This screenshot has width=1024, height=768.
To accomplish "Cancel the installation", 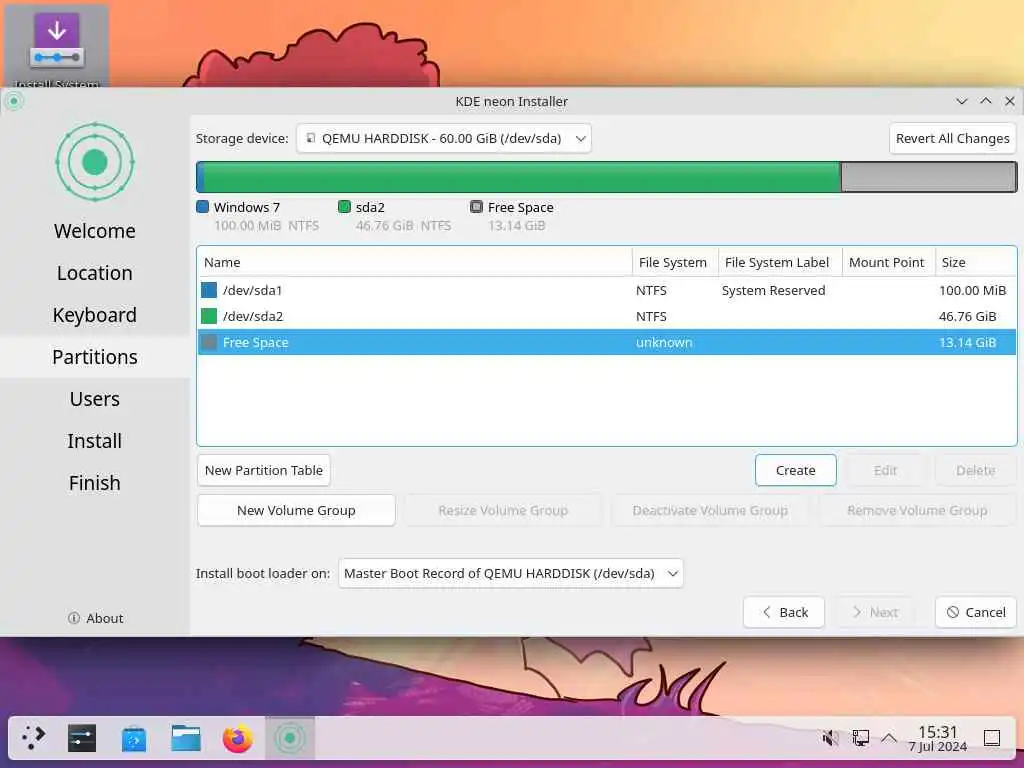I will (x=975, y=613).
